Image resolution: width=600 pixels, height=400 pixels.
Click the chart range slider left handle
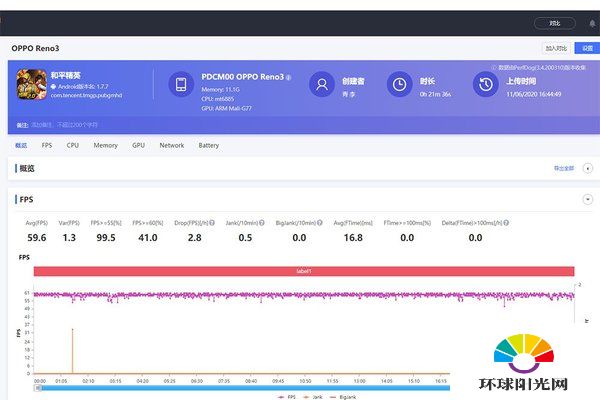coord(38,388)
